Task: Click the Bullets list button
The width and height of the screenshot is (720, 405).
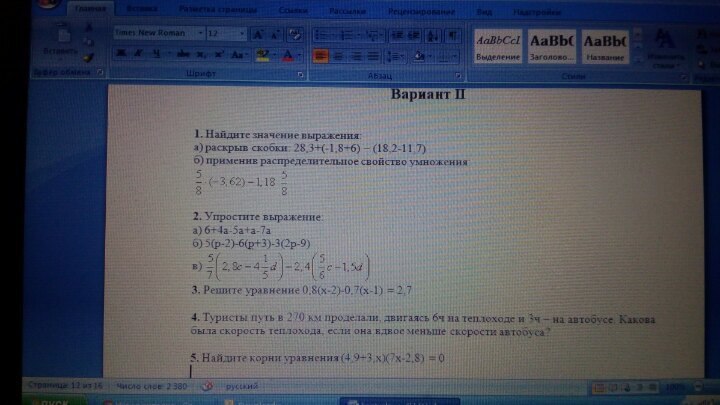Action: click(322, 35)
